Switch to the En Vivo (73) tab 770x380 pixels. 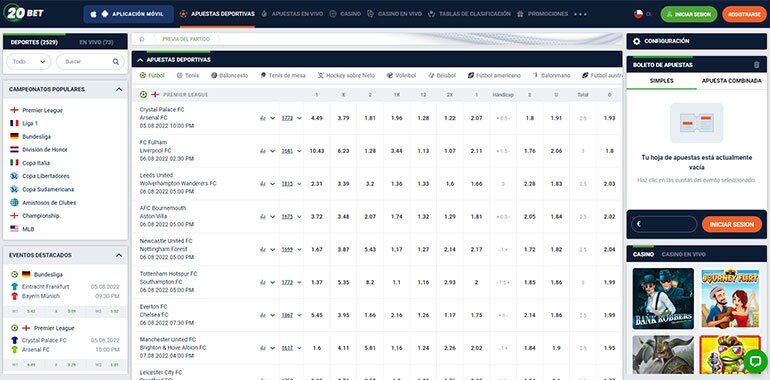[96, 43]
